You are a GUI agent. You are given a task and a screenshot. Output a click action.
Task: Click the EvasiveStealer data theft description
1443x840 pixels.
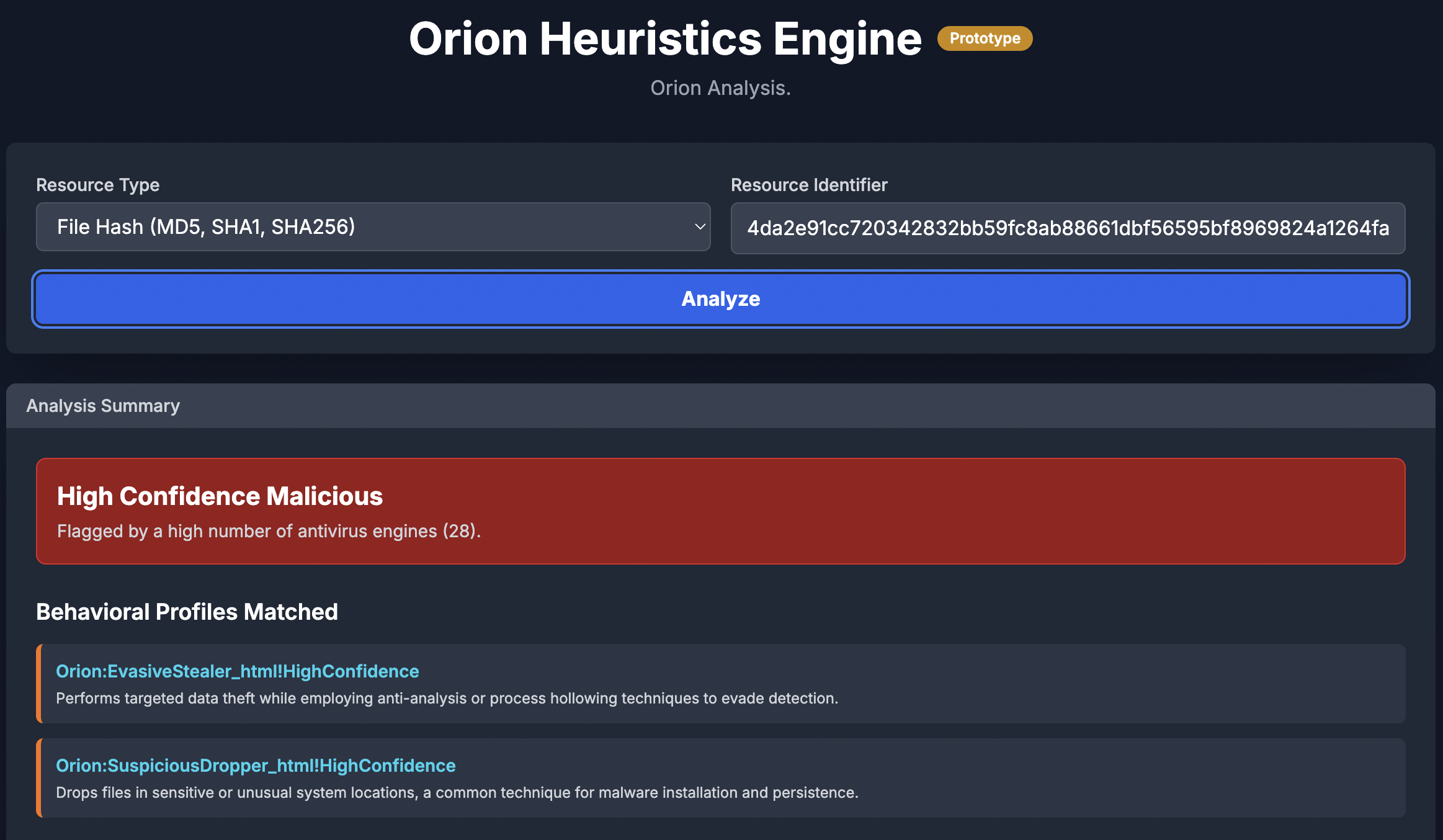click(x=447, y=699)
